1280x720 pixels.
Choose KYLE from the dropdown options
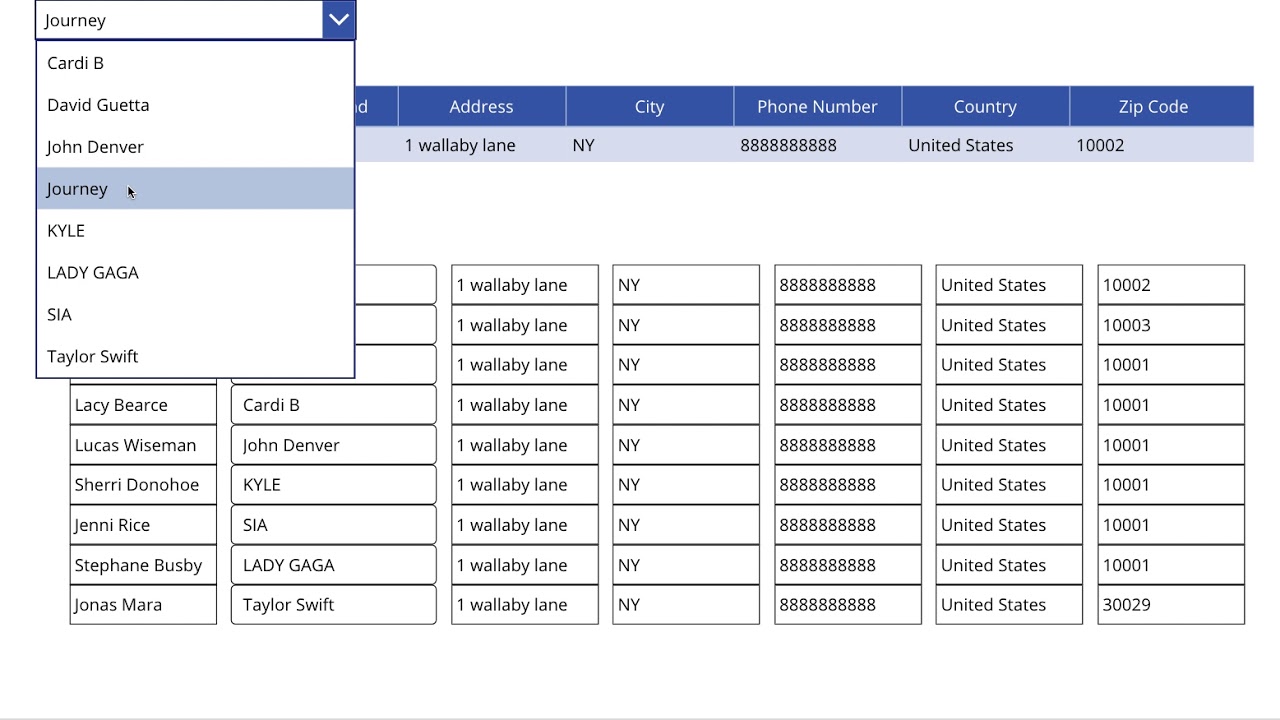[x=195, y=231]
